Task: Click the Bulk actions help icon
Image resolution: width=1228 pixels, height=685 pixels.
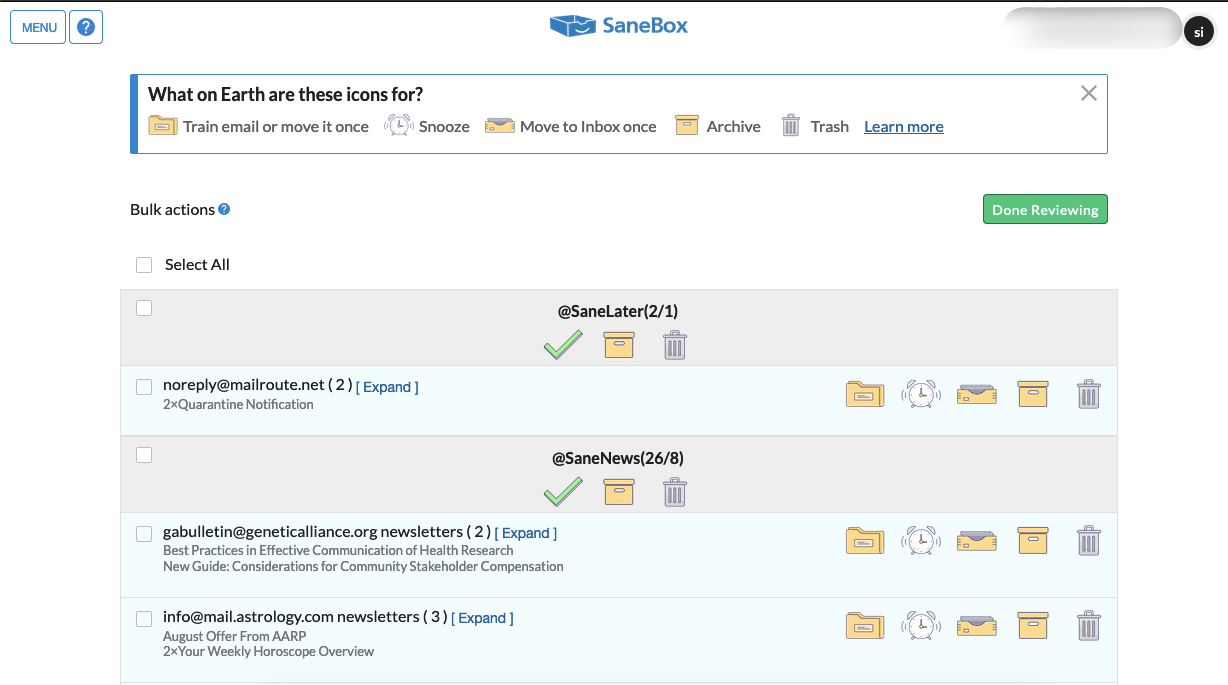Action: pyautogui.click(x=224, y=209)
